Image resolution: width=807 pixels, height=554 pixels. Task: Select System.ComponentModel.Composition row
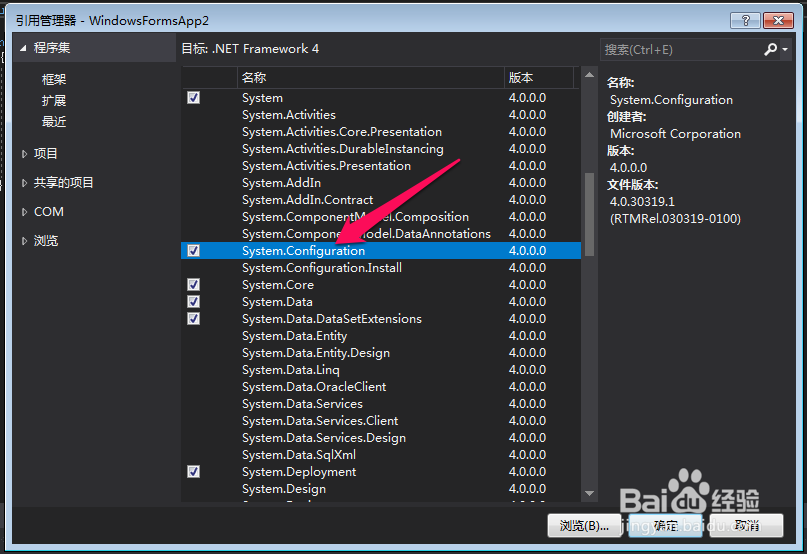[381, 217]
